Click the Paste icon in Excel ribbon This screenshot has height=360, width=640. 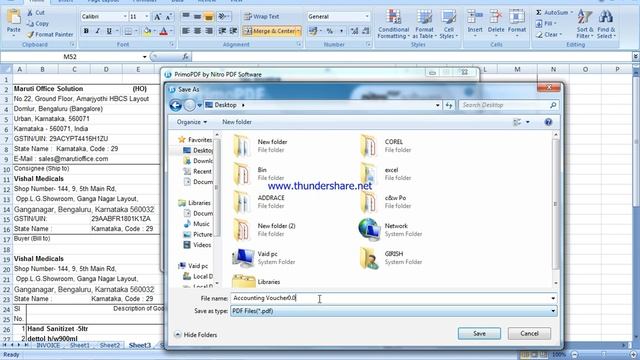[13, 17]
